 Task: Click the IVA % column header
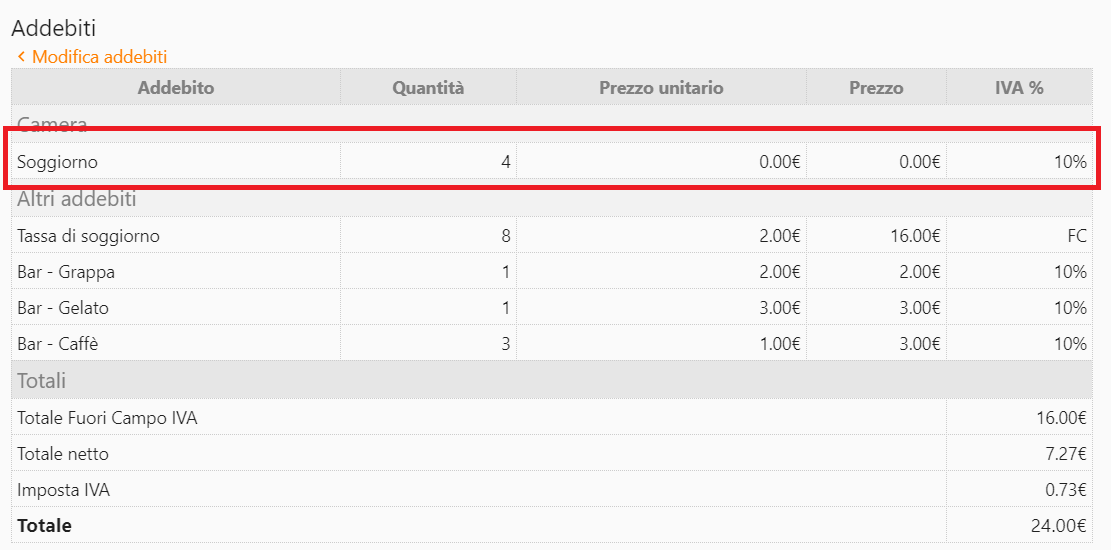pyautogui.click(x=1020, y=88)
